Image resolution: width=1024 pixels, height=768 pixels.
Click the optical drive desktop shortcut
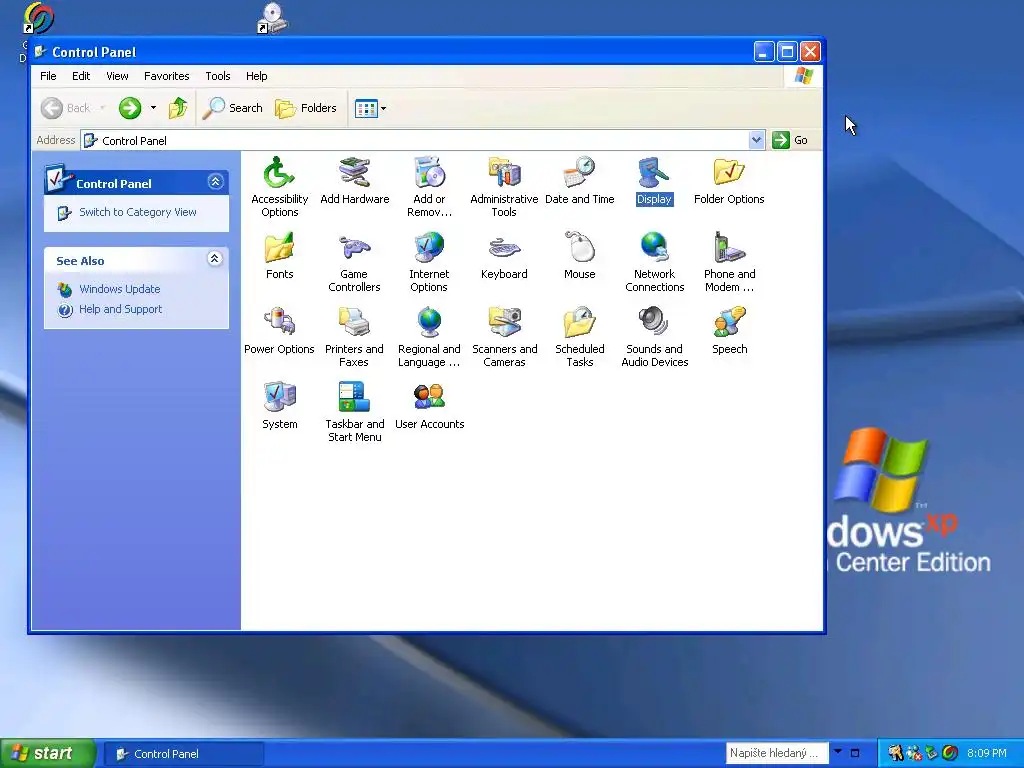[x=273, y=18]
